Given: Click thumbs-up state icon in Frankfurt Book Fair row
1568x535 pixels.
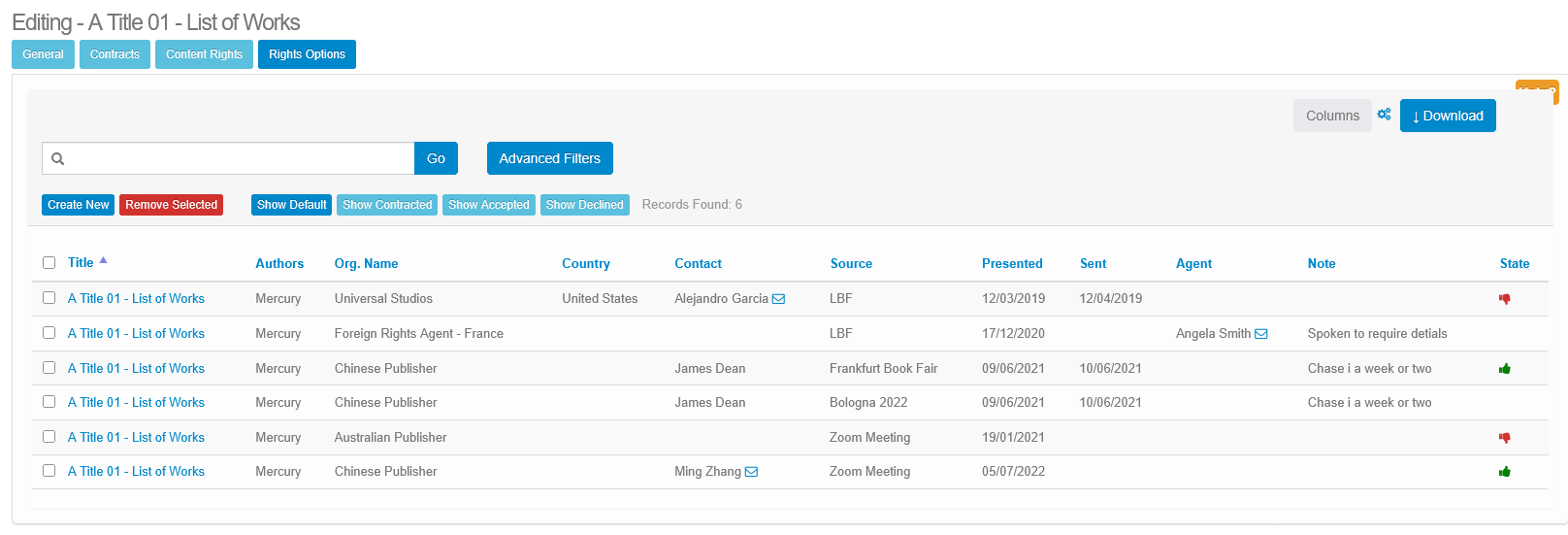Looking at the screenshot, I should 1505,369.
